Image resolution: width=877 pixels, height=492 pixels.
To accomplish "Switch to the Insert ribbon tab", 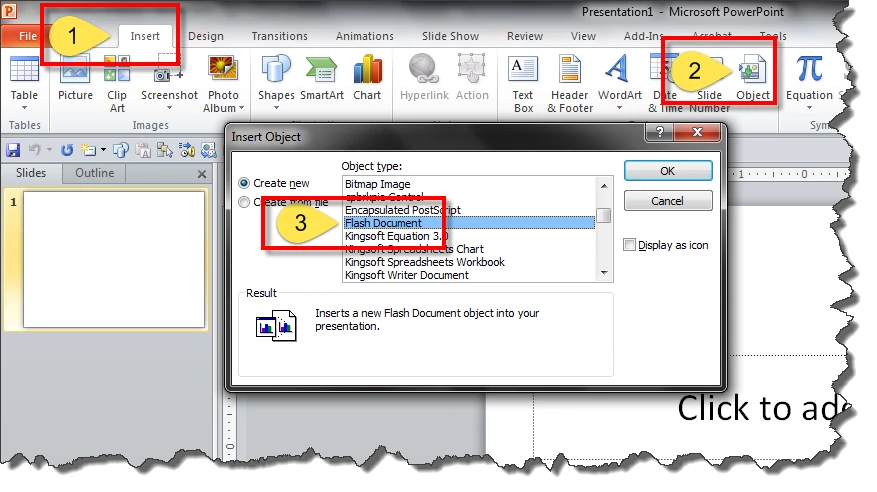I will [145, 36].
